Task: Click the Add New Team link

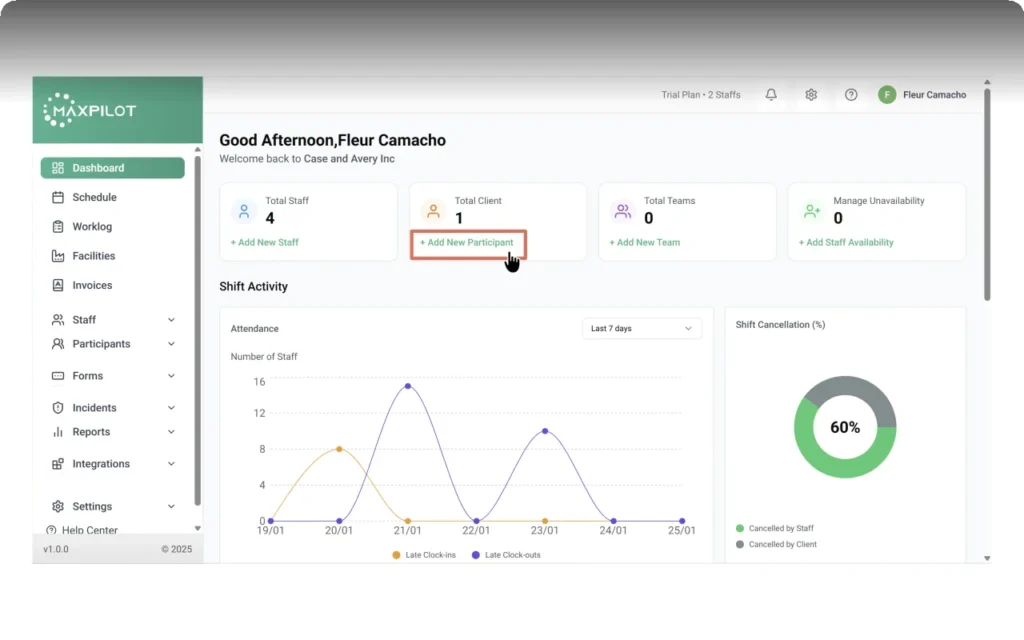Action: point(645,242)
